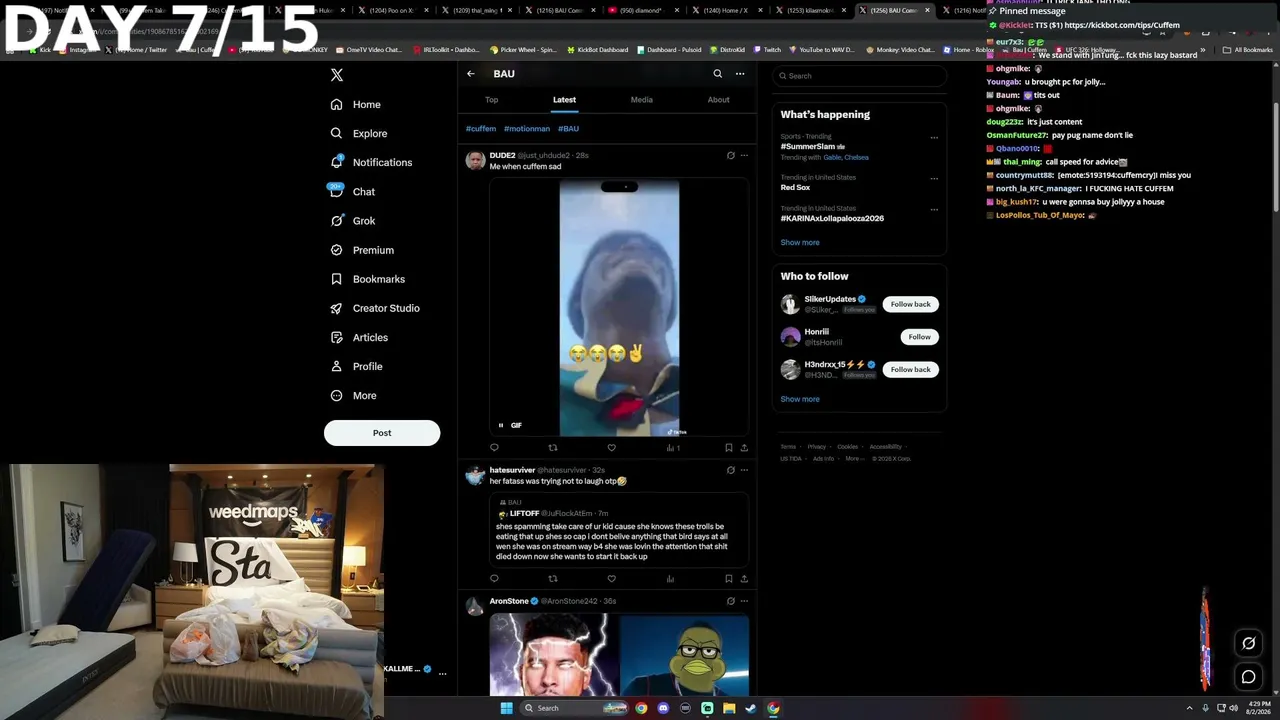Ask Grok about AronStone's post
1280x720 pixels.
(731, 601)
